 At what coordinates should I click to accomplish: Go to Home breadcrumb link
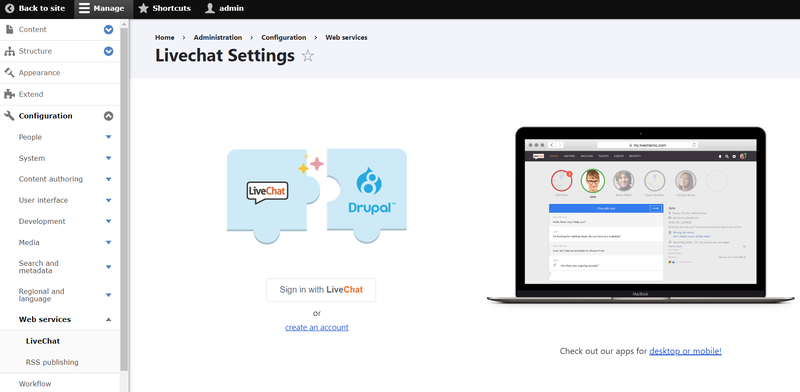(164, 37)
